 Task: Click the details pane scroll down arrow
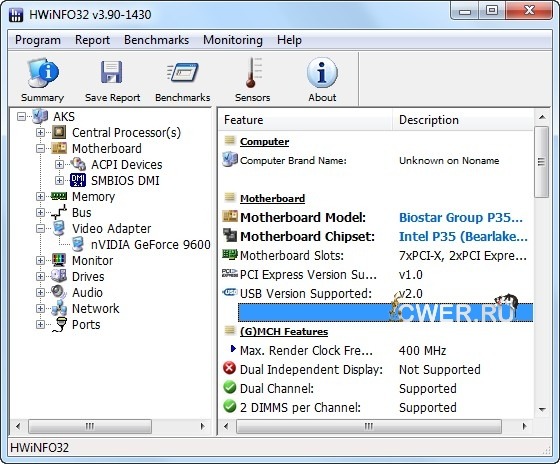pos(542,409)
